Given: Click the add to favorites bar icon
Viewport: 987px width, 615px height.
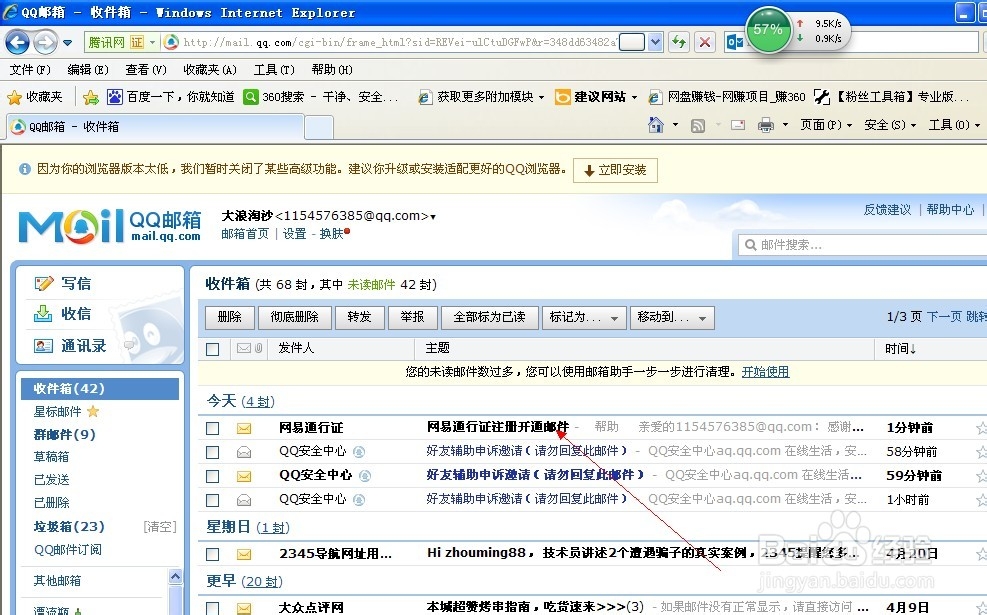Looking at the screenshot, I should pyautogui.click(x=91, y=97).
